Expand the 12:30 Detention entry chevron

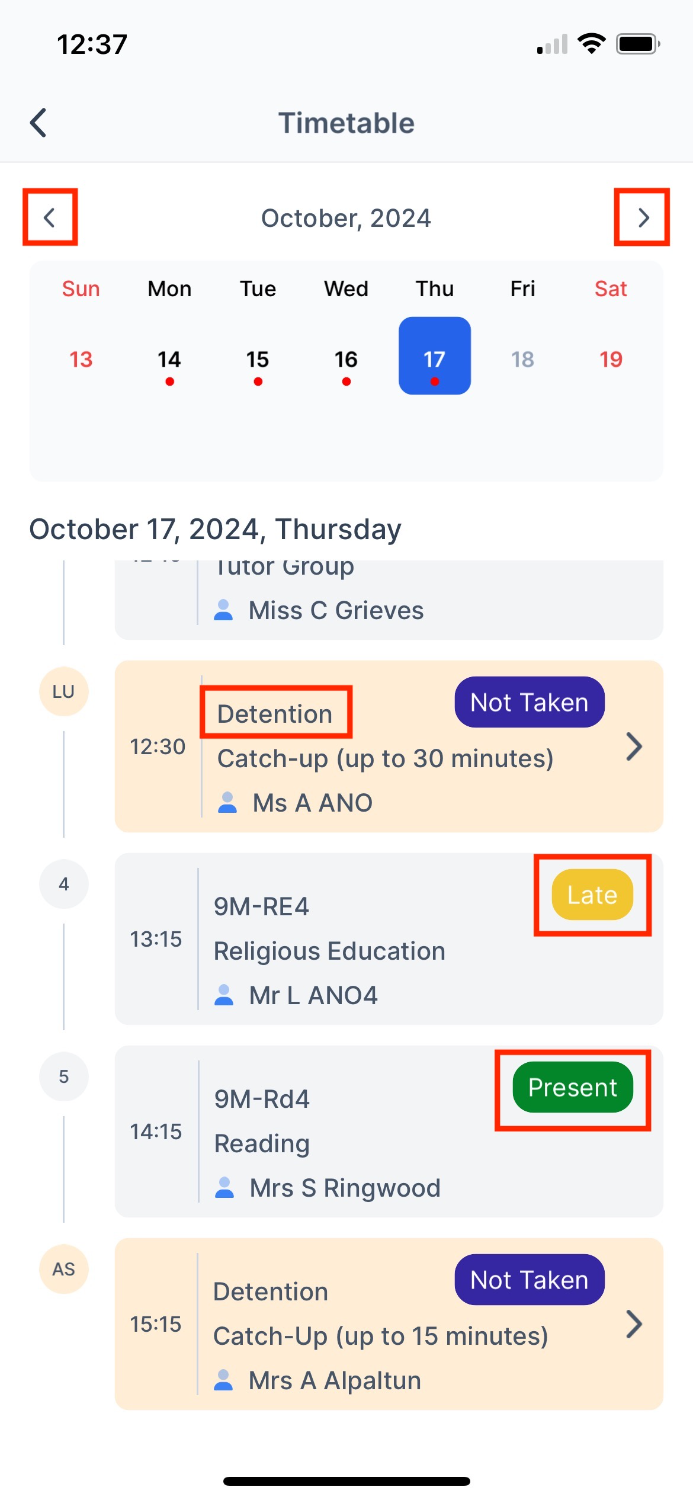pyautogui.click(x=634, y=747)
